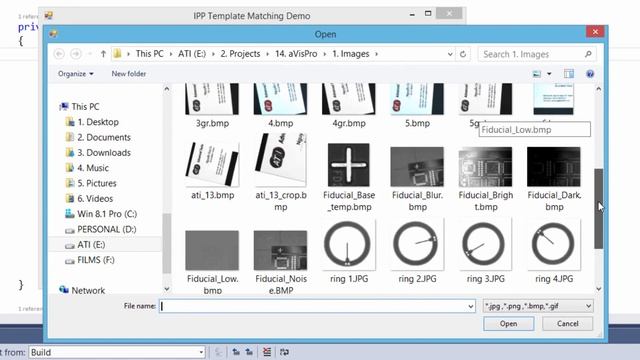640x360 pixels.
Task: Go forward with the Forward arrow
Action: tap(76, 54)
